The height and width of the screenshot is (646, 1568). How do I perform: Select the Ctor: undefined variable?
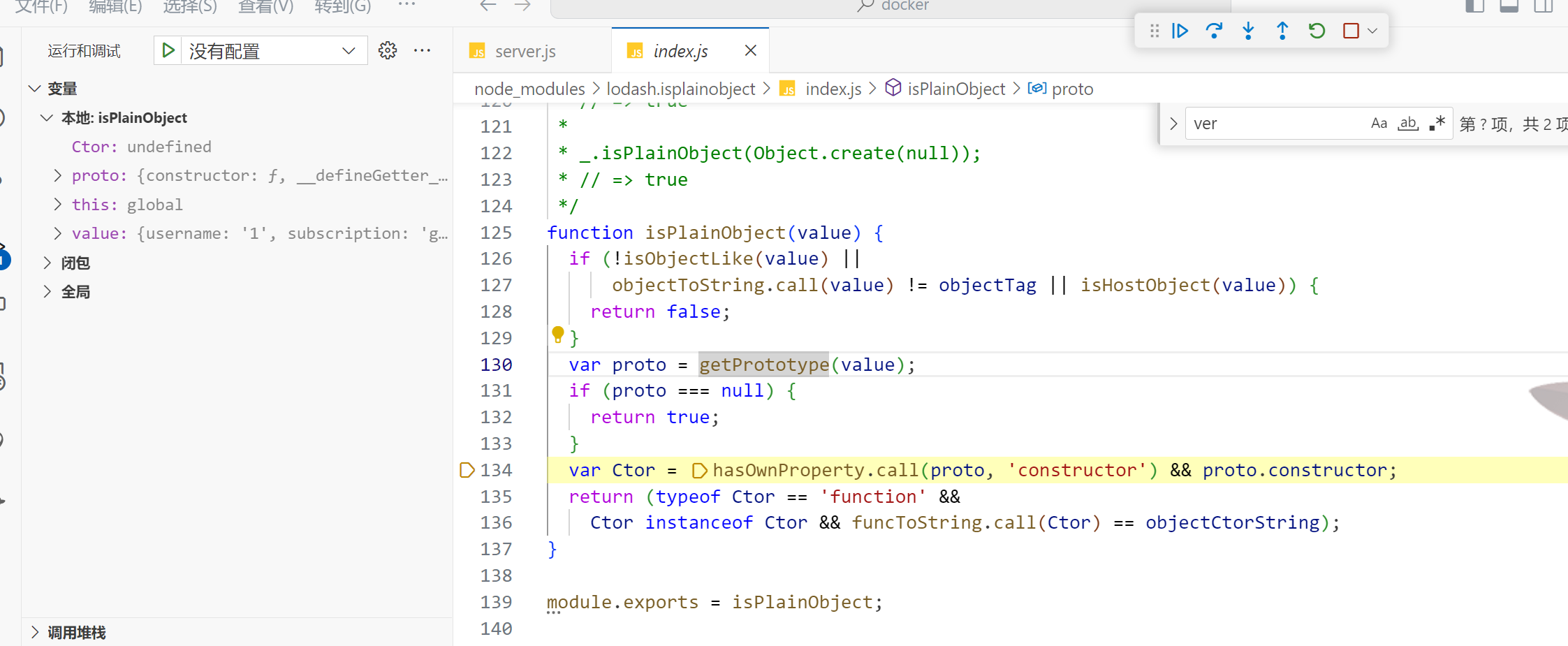tap(141, 147)
